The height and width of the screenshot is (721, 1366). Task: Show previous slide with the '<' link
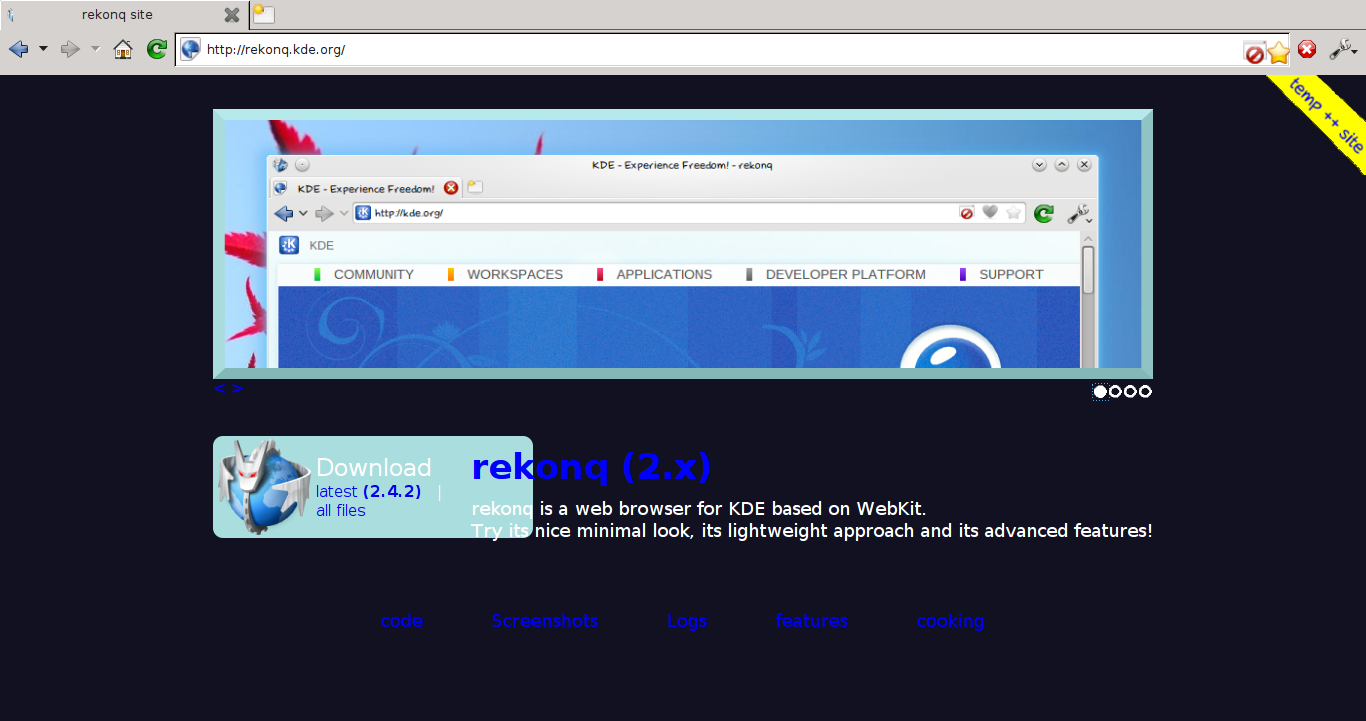(x=220, y=388)
